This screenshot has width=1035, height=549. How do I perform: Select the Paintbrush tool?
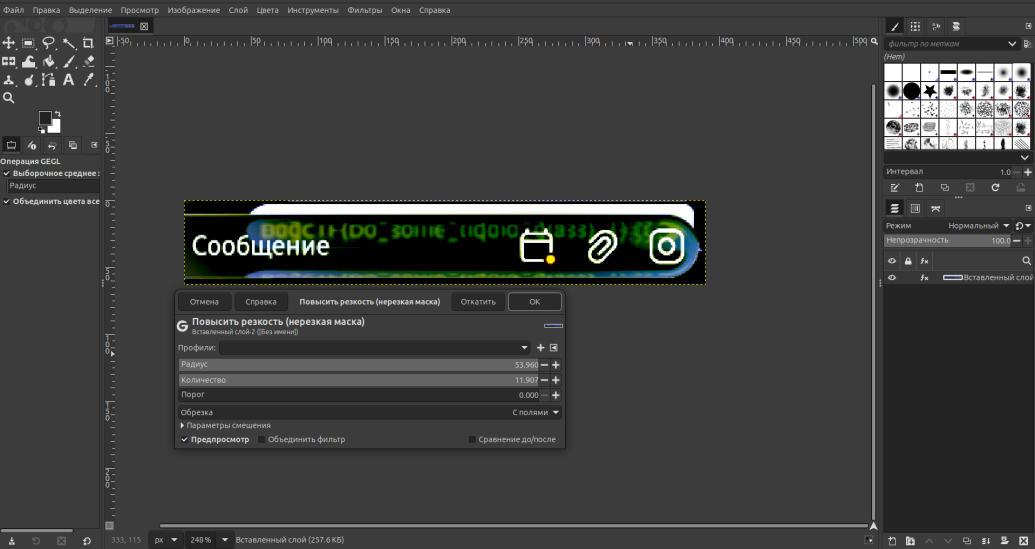coord(69,61)
